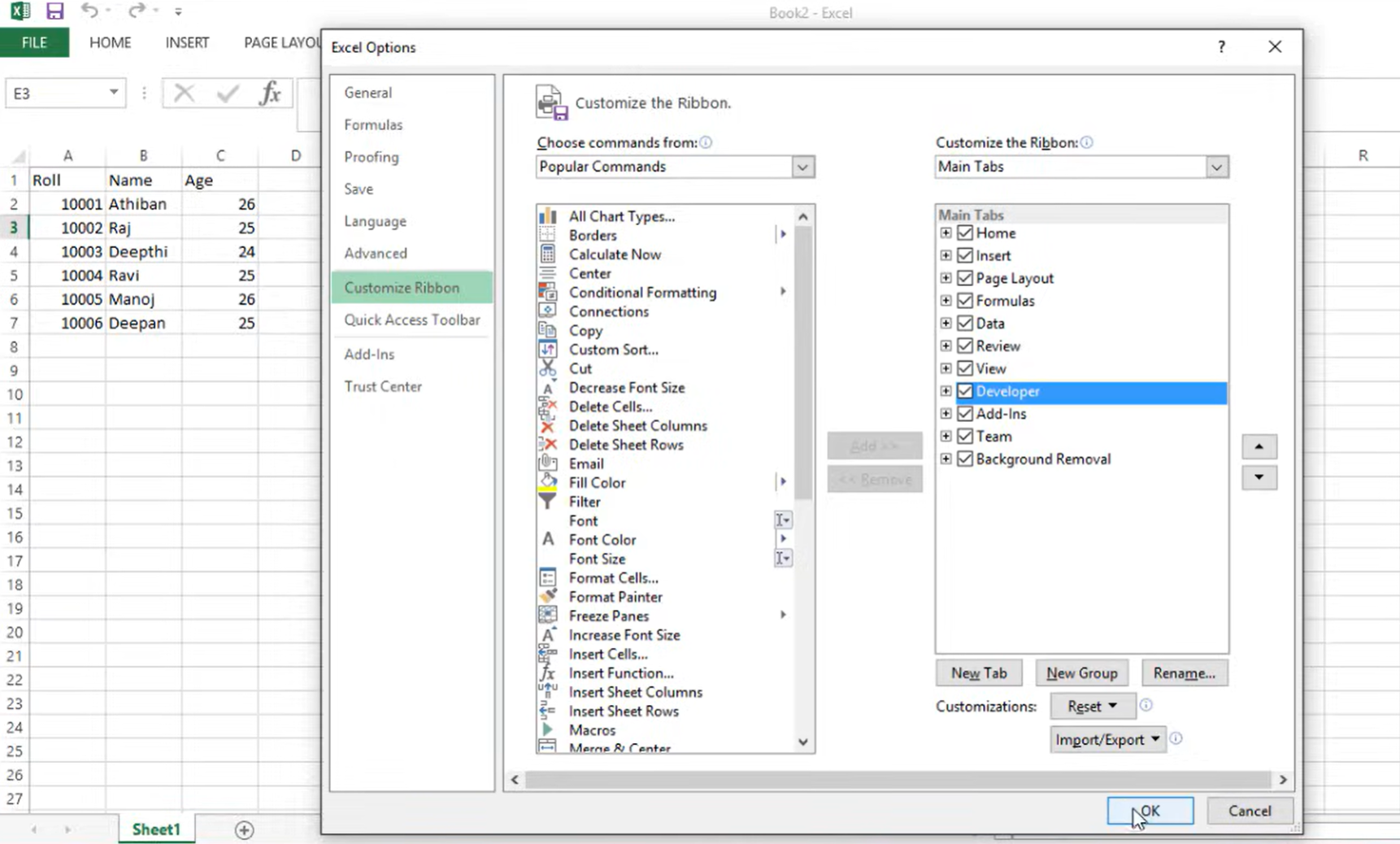Click the new sheet plus icon

point(244,829)
